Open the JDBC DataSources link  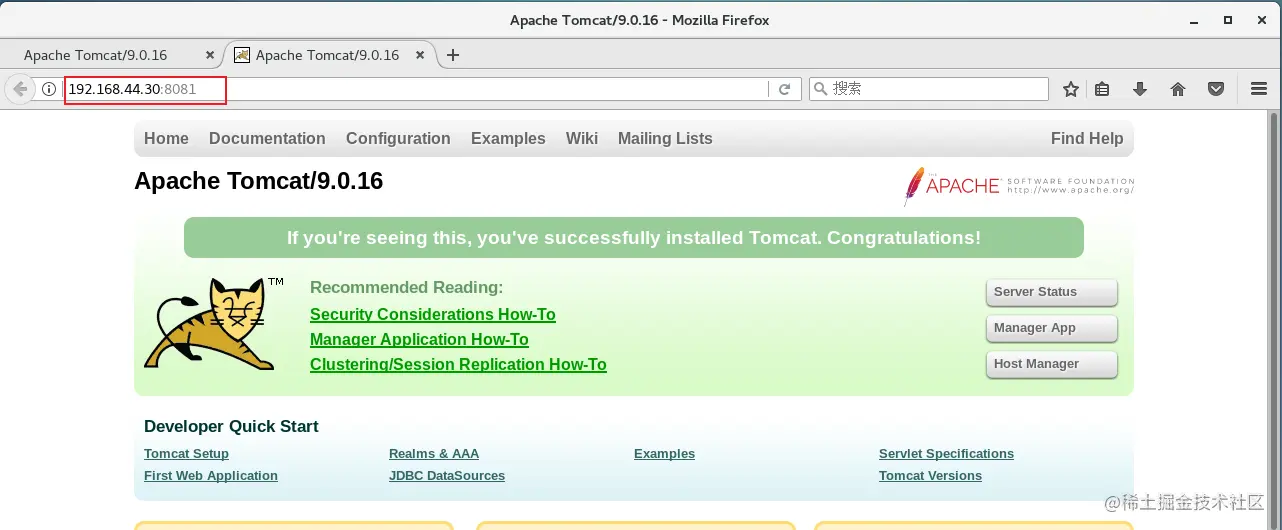point(447,476)
